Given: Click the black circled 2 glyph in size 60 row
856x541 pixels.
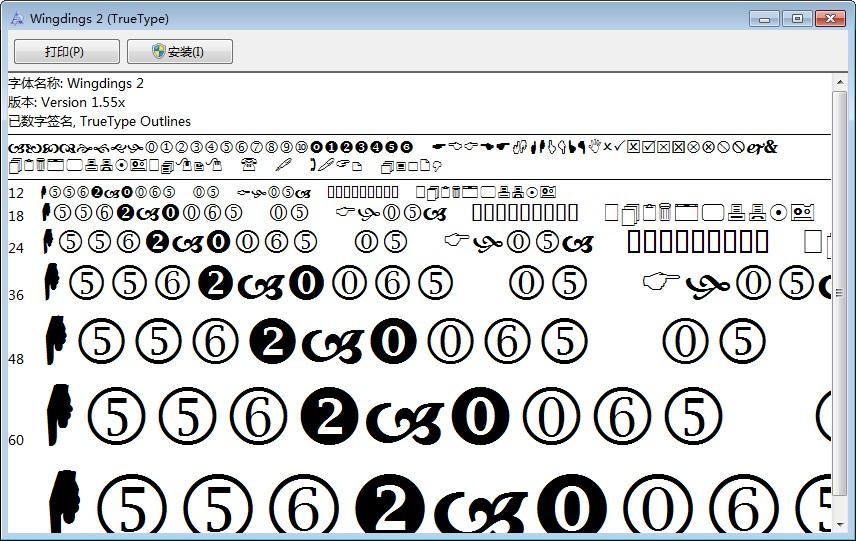Looking at the screenshot, I should [x=331, y=415].
